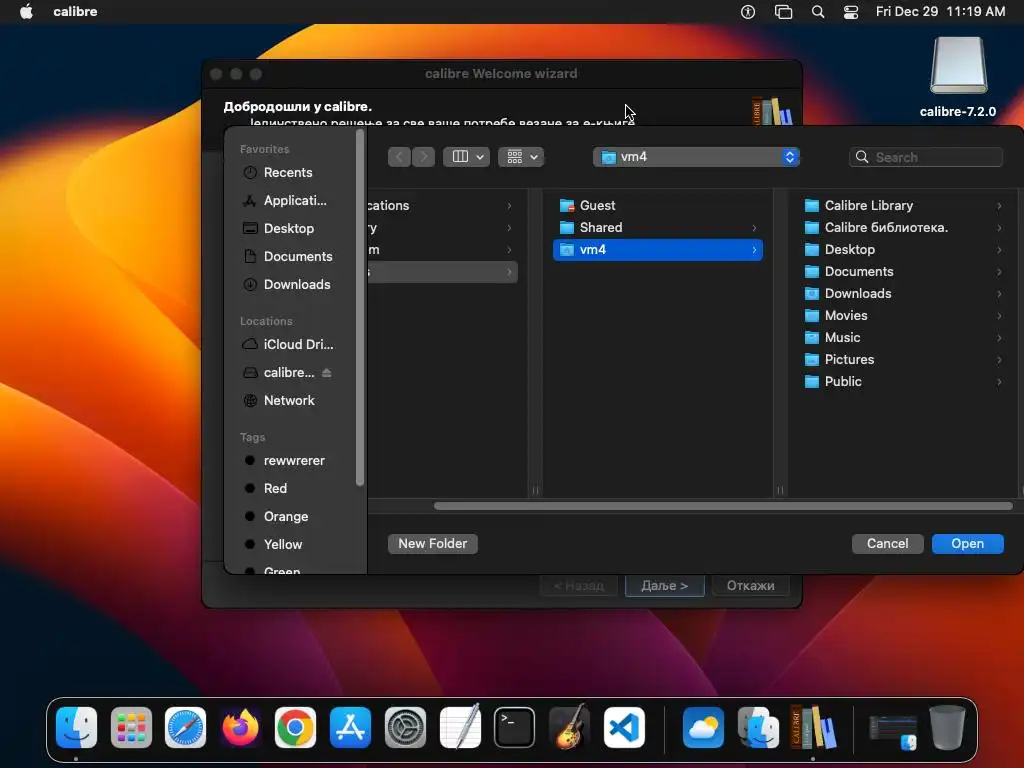
Task: Go forward in file dialog
Action: point(423,157)
